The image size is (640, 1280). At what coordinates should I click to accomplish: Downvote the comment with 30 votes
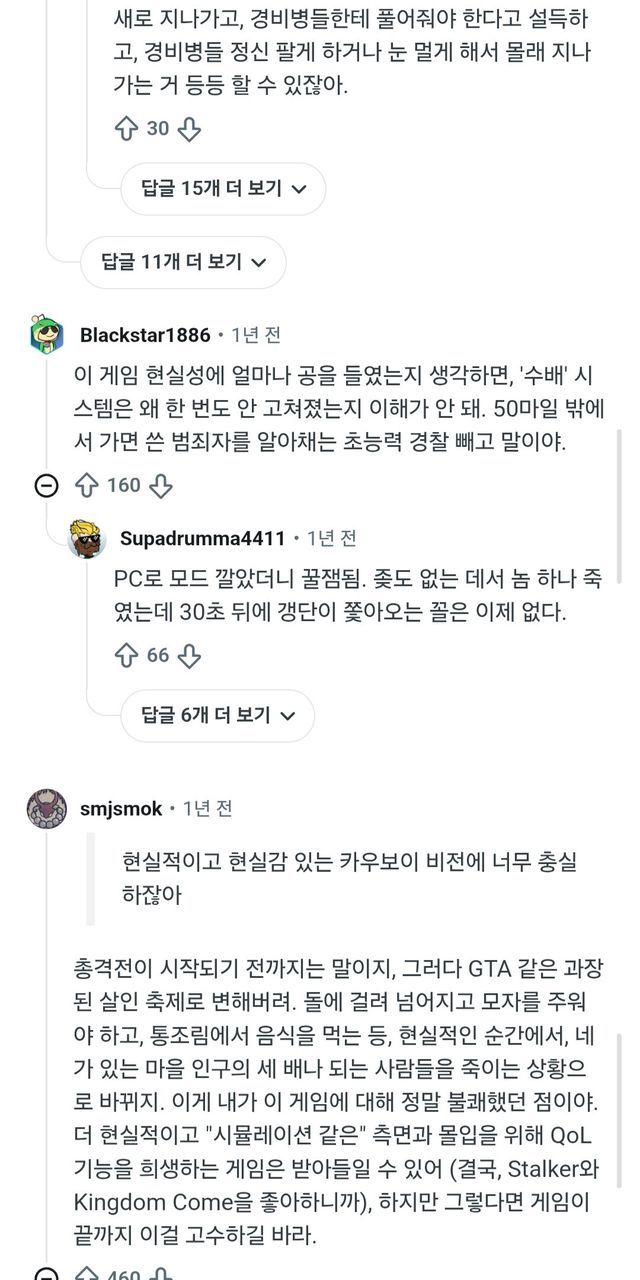coord(189,128)
